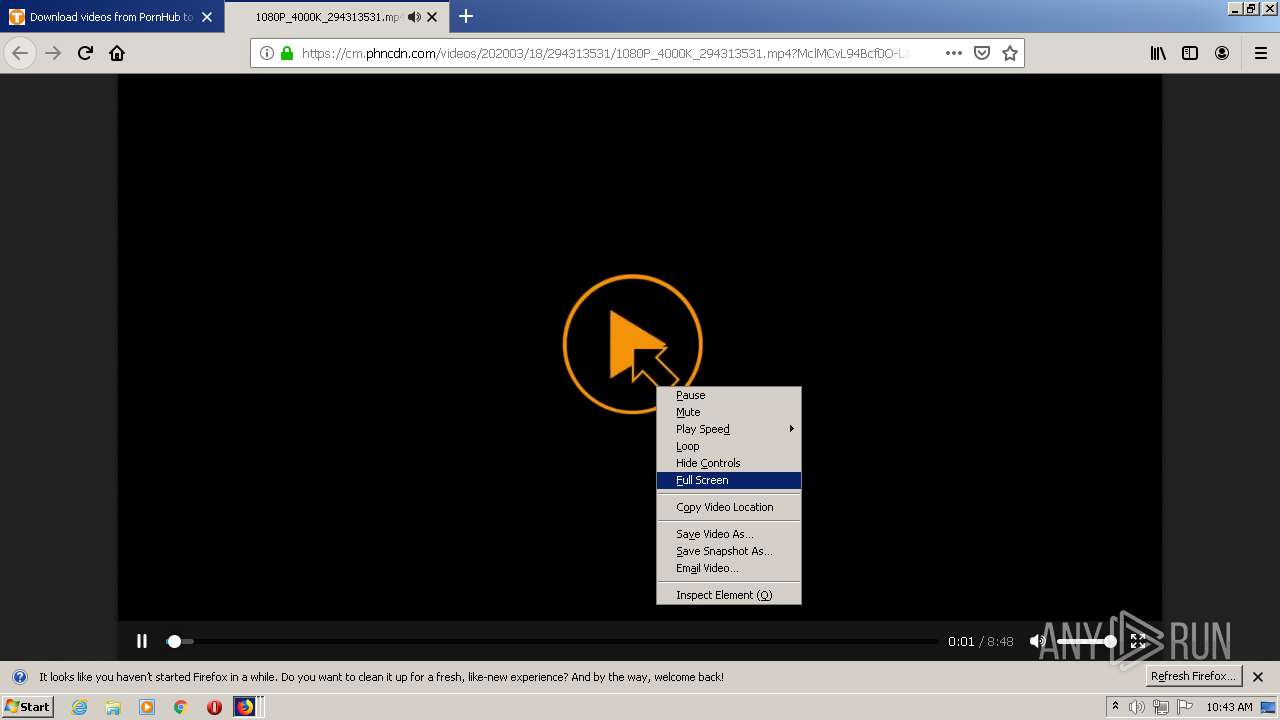Enable Loop from the context menu
The image size is (1280, 720).
728,446
